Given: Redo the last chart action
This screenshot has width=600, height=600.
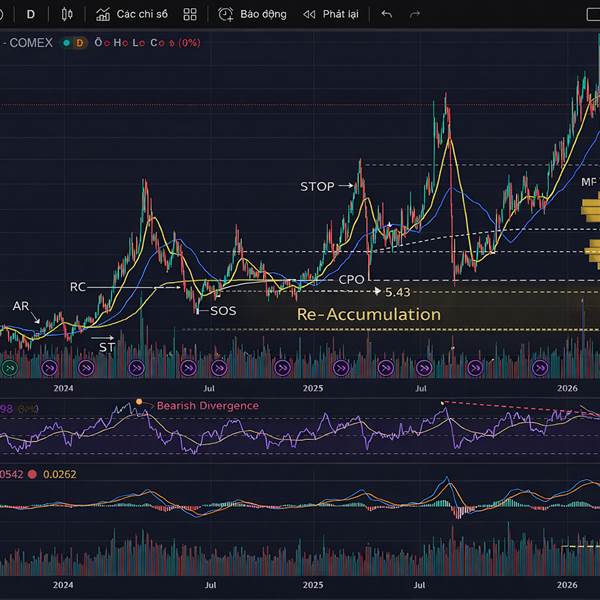Looking at the screenshot, I should point(415,15).
